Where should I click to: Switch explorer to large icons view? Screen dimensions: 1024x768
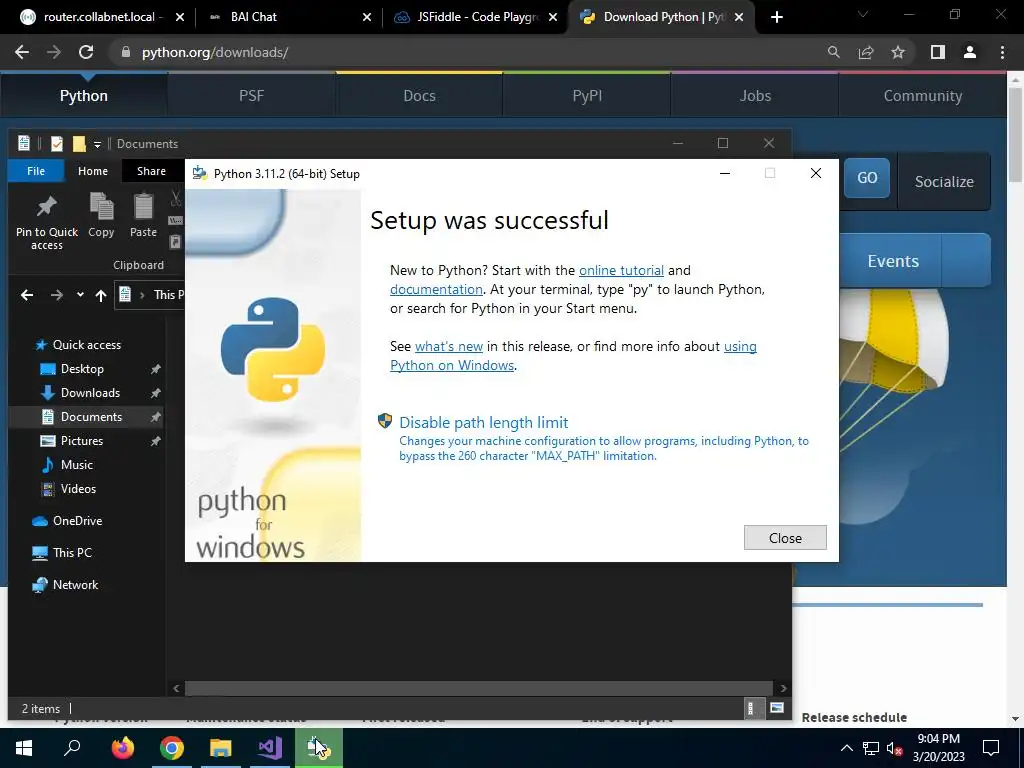point(776,708)
